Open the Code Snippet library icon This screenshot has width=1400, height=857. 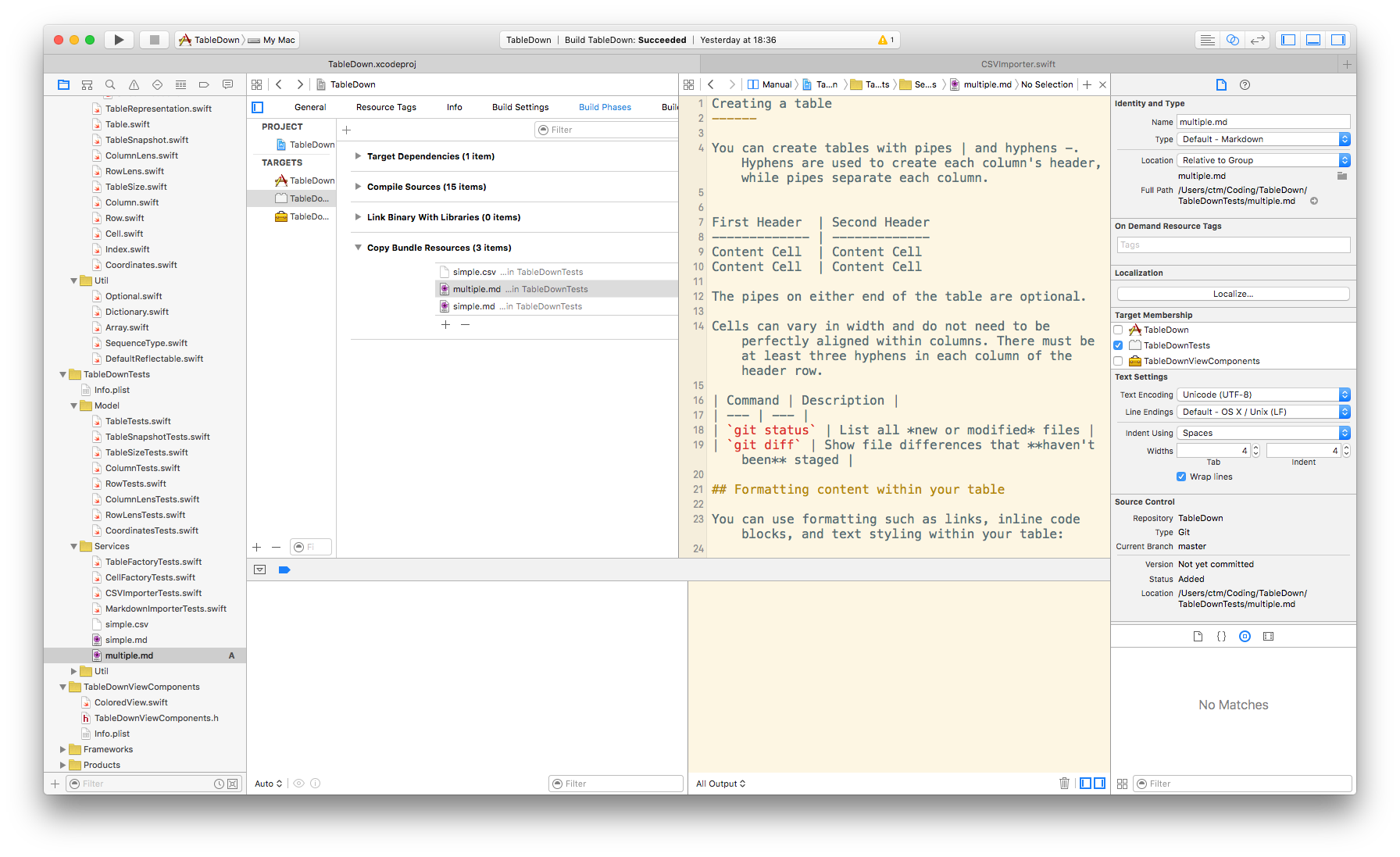[1221, 637]
